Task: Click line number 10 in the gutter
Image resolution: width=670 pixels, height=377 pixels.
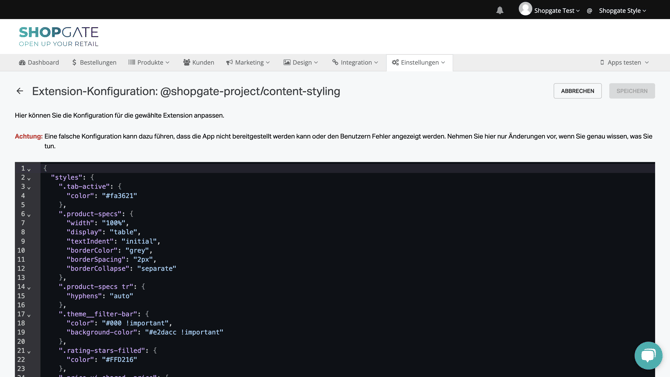Action: coord(21,250)
